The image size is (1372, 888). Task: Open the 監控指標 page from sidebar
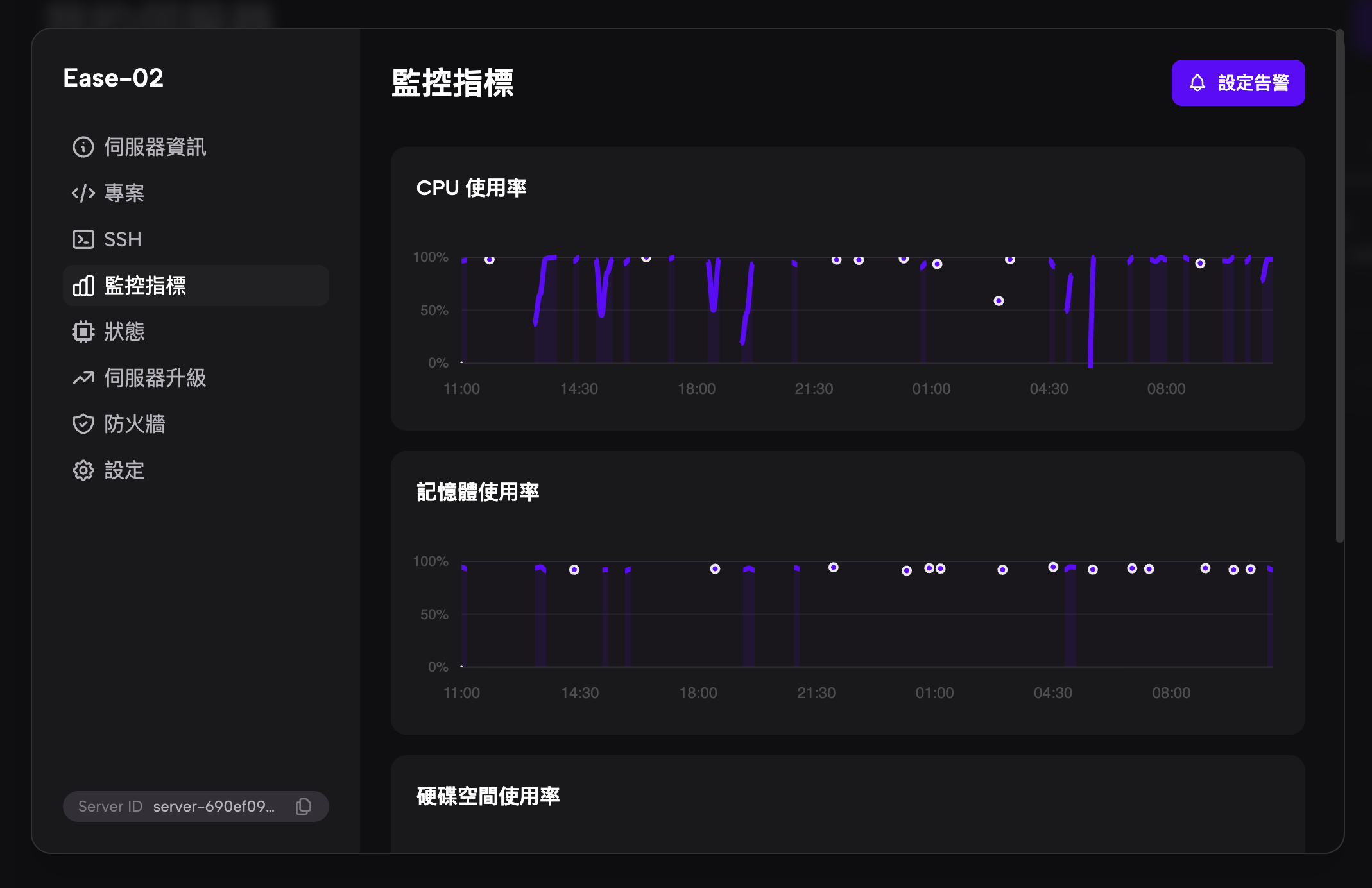[x=146, y=286]
